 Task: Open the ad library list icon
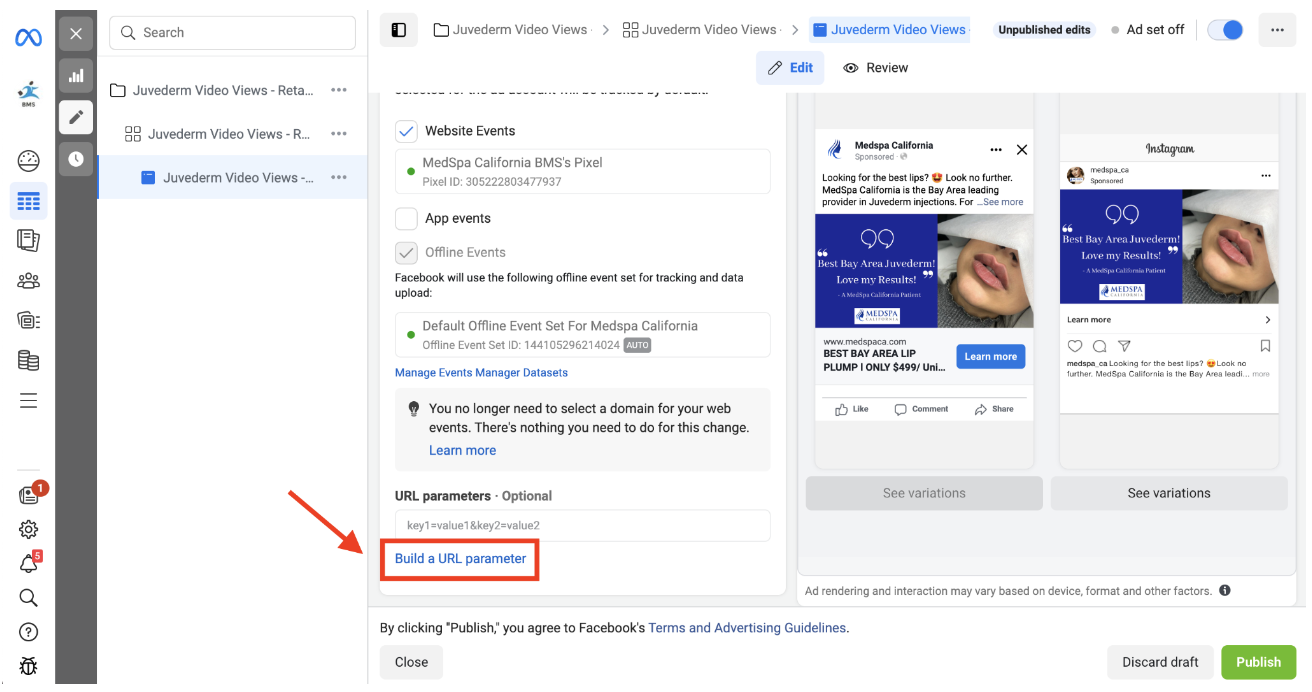(28, 320)
